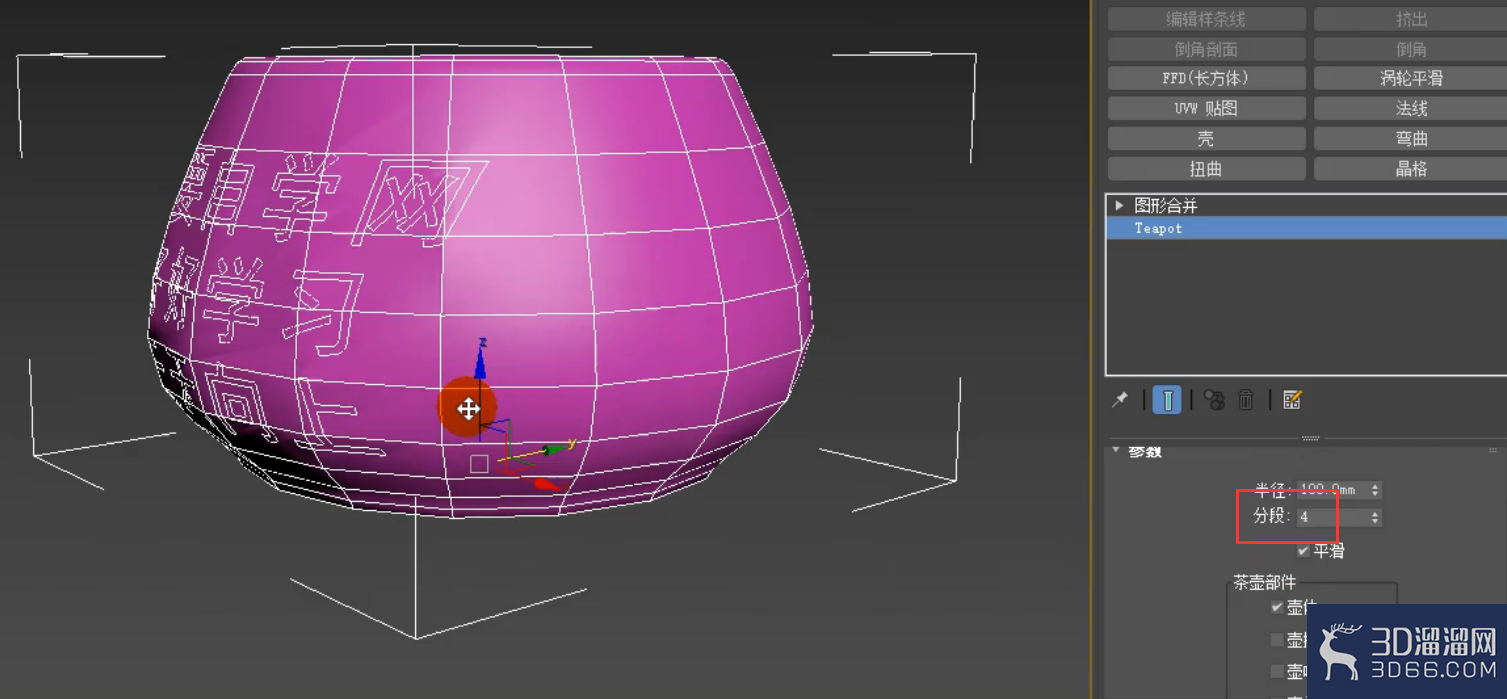
Task: Click the 编辑样条线 modifier button
Action: 1207,20
